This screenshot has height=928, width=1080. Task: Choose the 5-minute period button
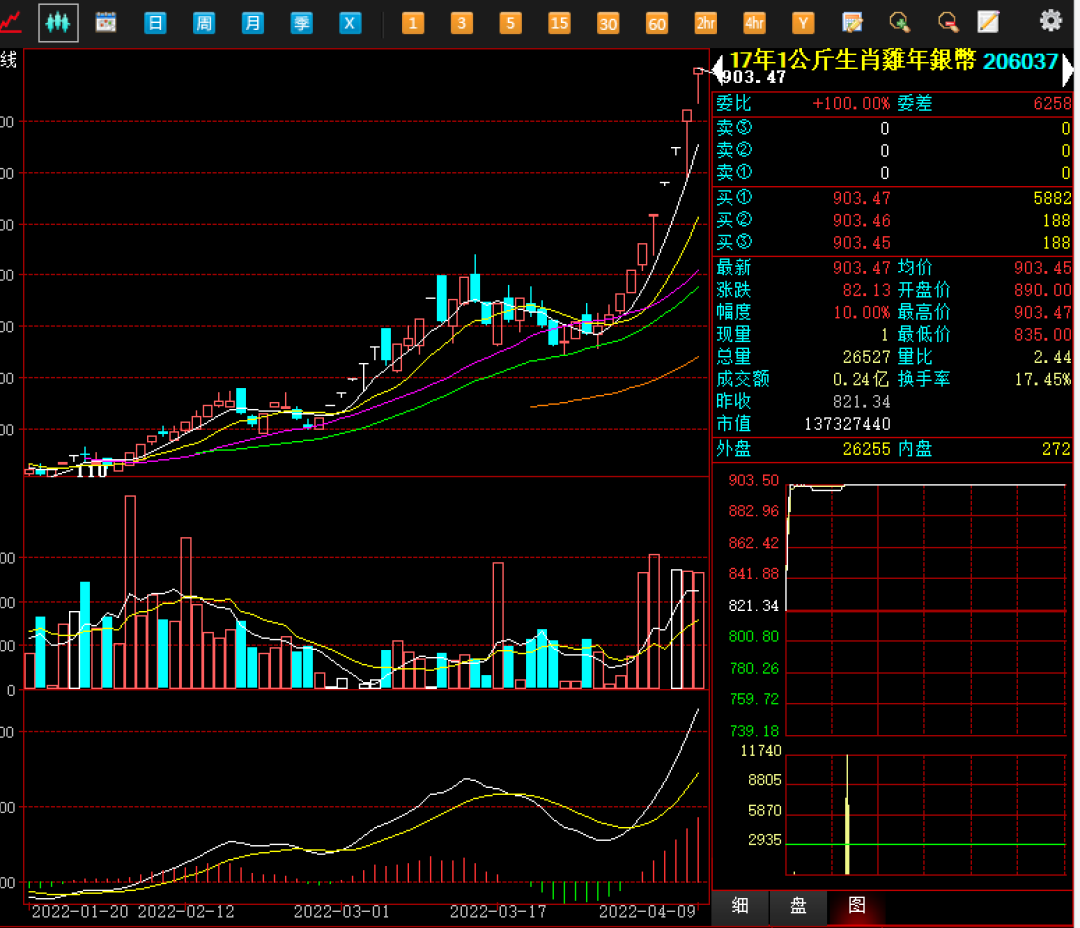pos(510,23)
